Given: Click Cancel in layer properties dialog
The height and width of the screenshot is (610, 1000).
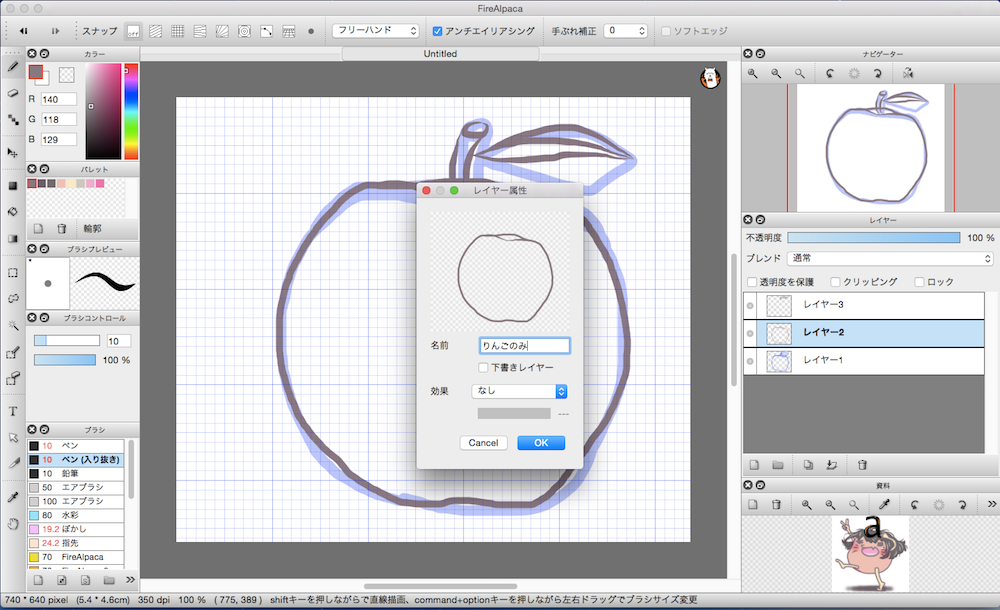Looking at the screenshot, I should pos(483,443).
